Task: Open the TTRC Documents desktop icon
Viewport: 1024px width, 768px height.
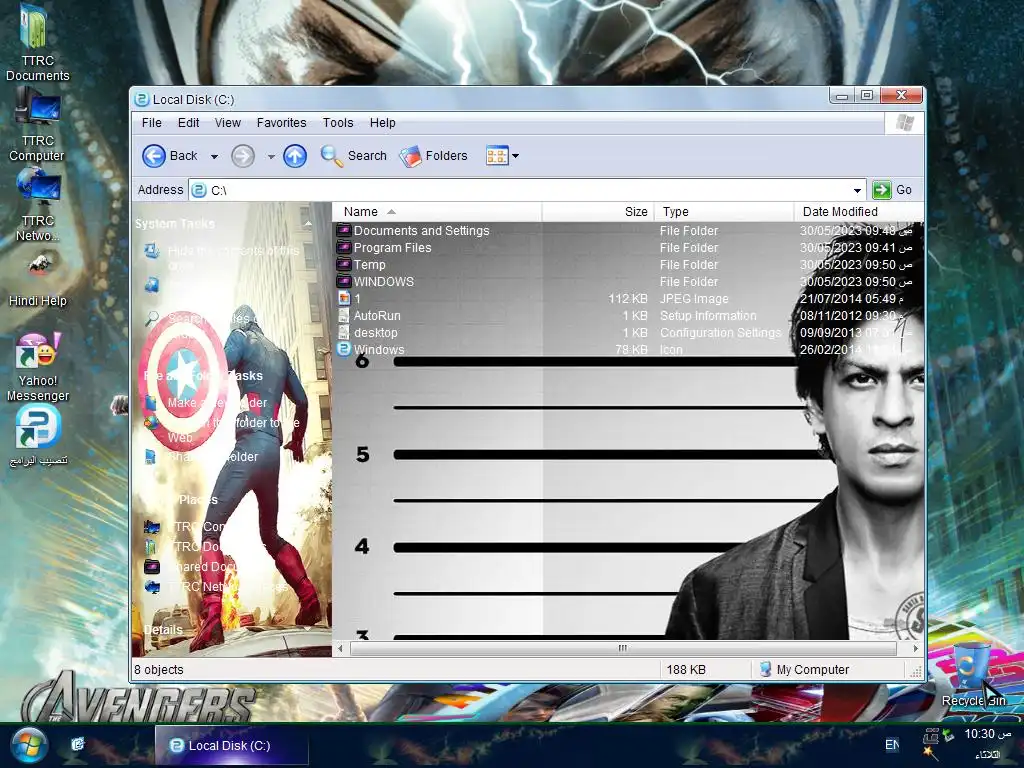Action: (37, 43)
